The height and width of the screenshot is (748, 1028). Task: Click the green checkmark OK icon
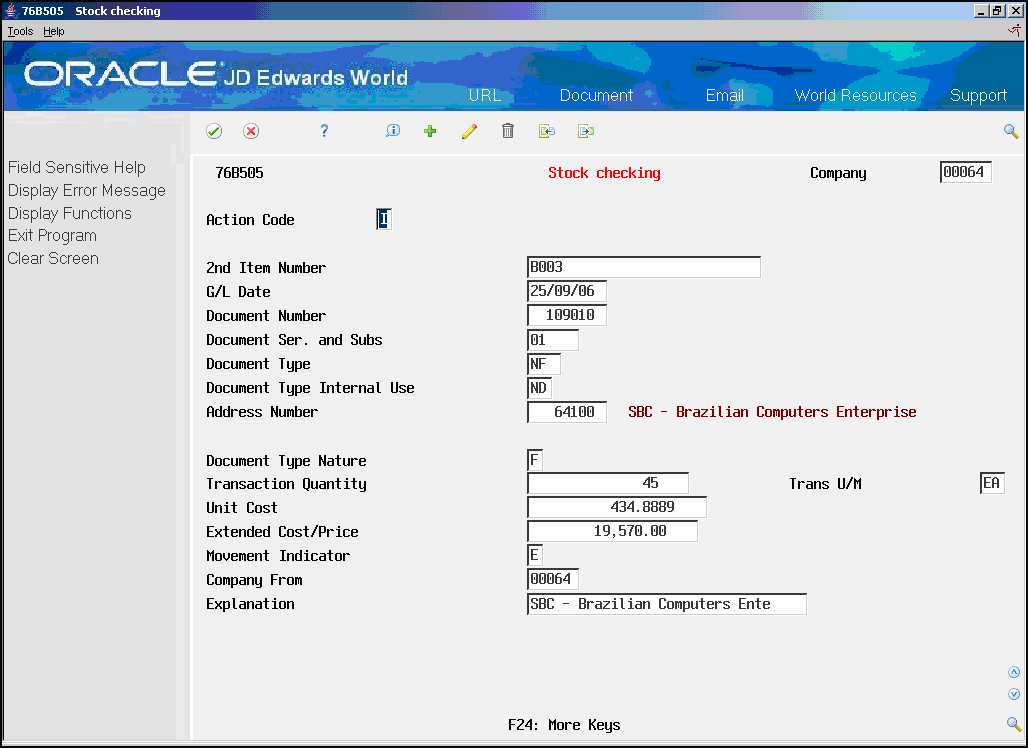click(214, 131)
